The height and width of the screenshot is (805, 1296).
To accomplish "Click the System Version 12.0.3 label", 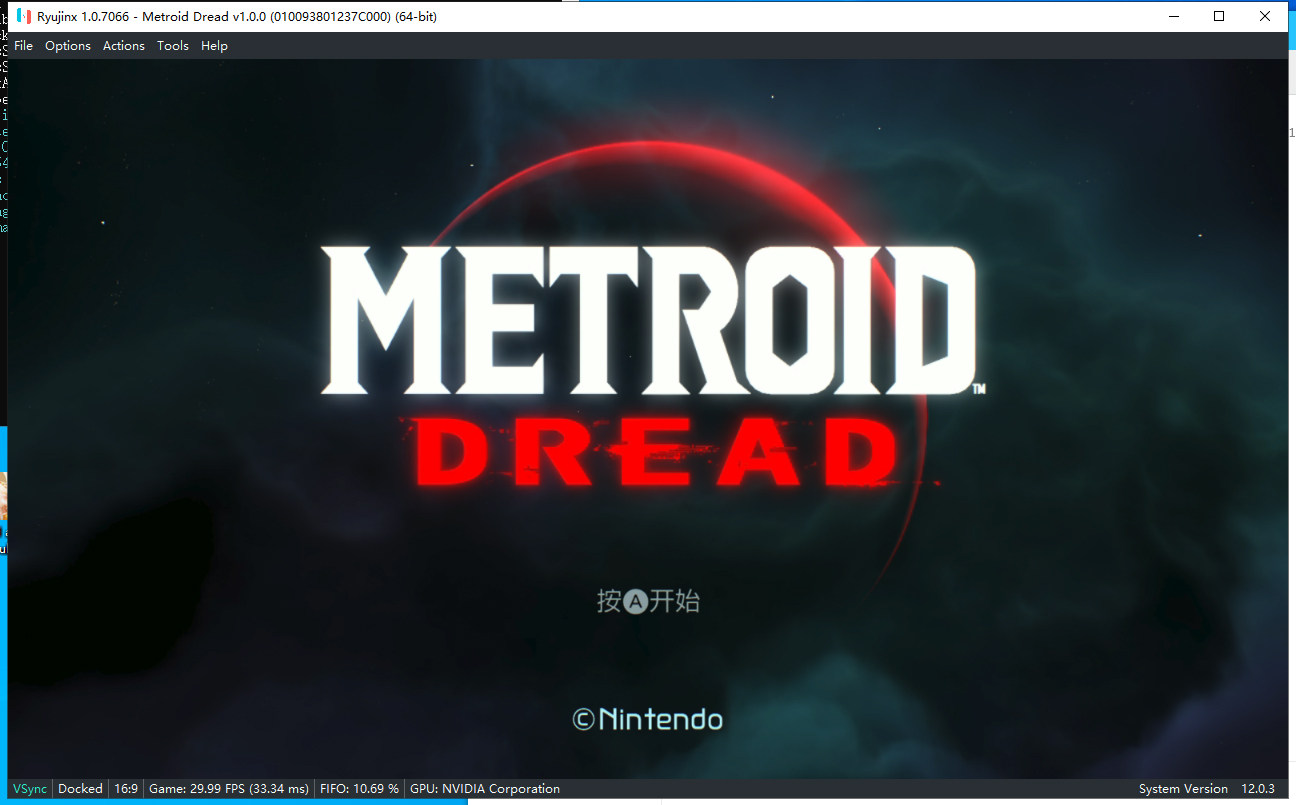I will [1206, 789].
